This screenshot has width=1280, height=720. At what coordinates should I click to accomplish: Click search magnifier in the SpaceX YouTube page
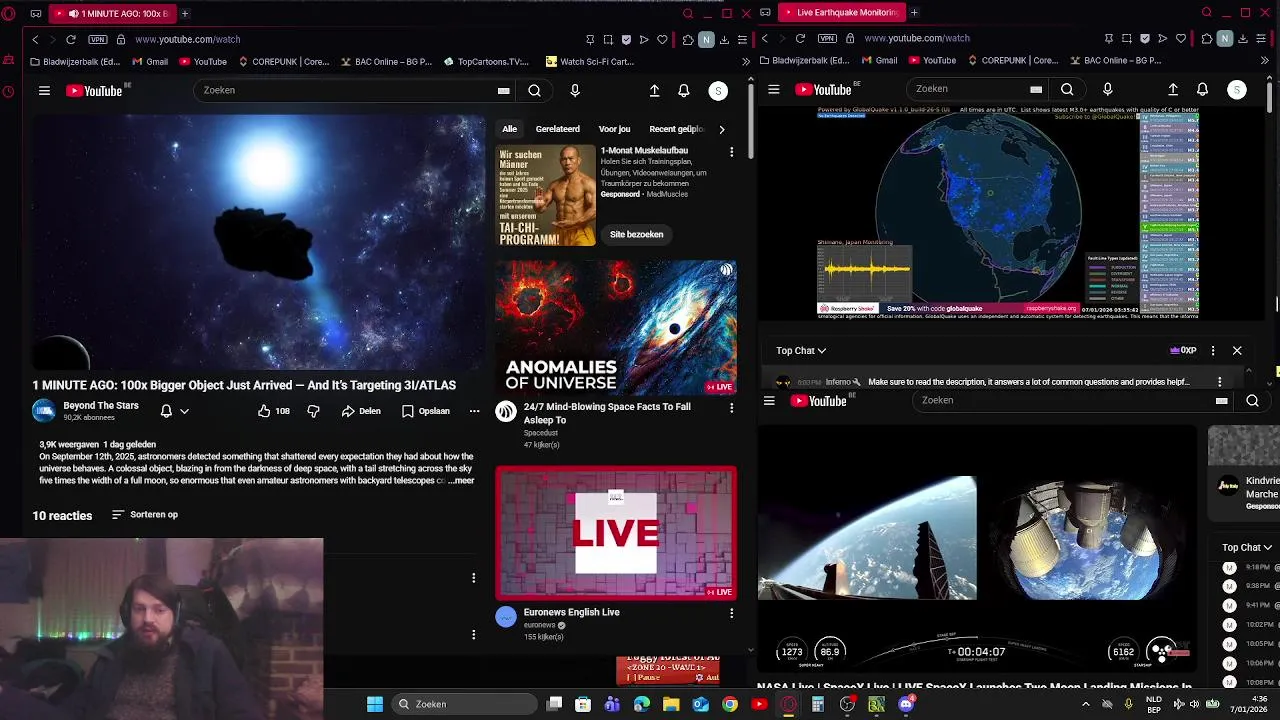(x=1252, y=401)
